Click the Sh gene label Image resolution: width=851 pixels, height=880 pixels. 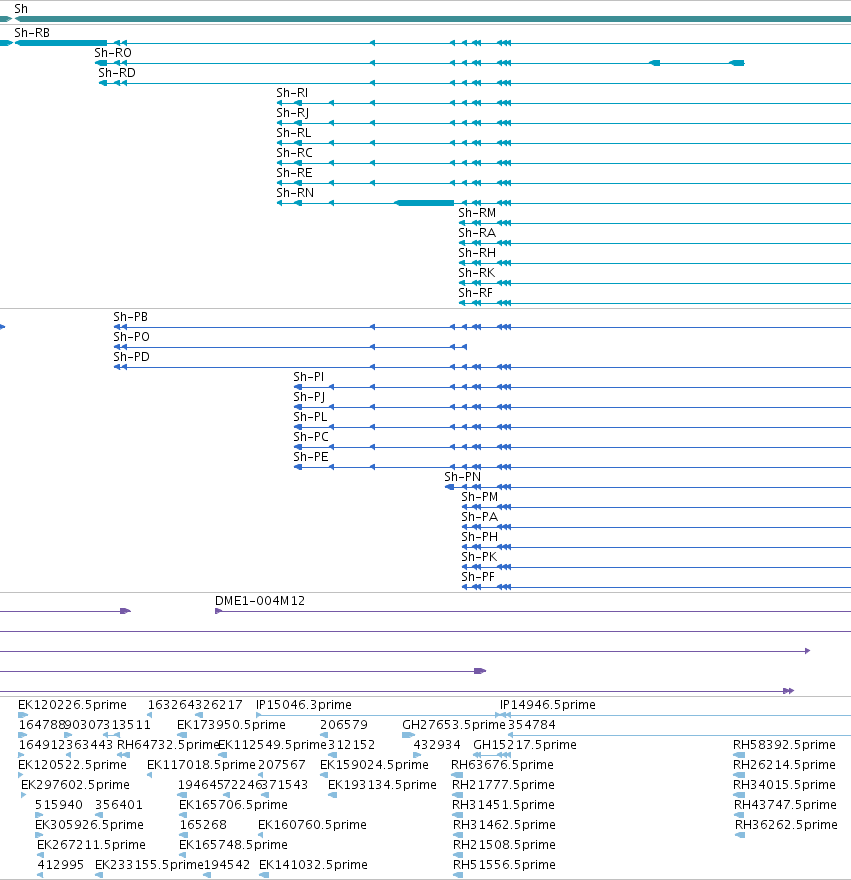tap(21, 8)
